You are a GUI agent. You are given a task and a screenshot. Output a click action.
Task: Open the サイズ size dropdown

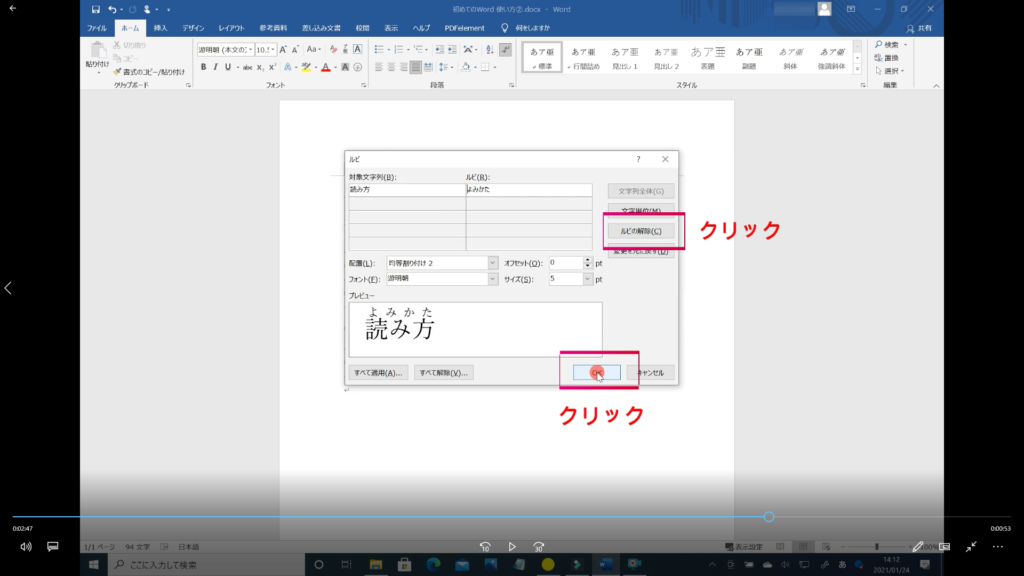point(585,279)
